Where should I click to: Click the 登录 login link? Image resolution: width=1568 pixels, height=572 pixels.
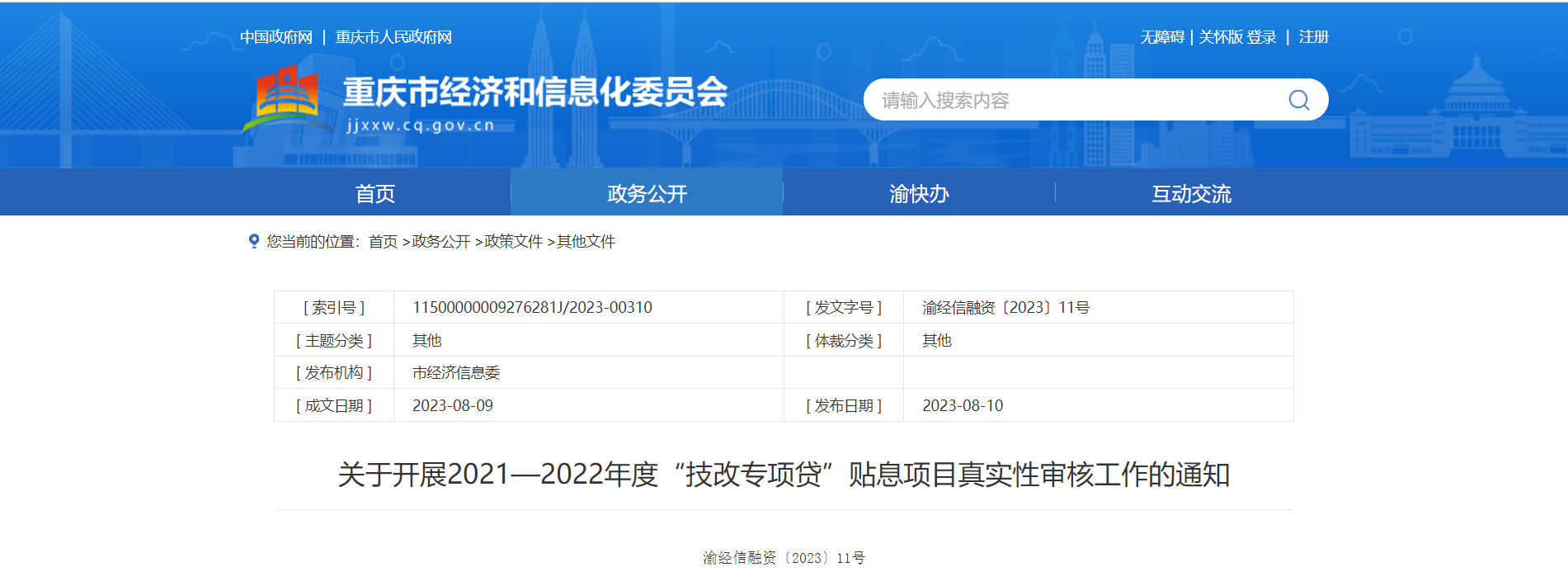pos(1261,37)
